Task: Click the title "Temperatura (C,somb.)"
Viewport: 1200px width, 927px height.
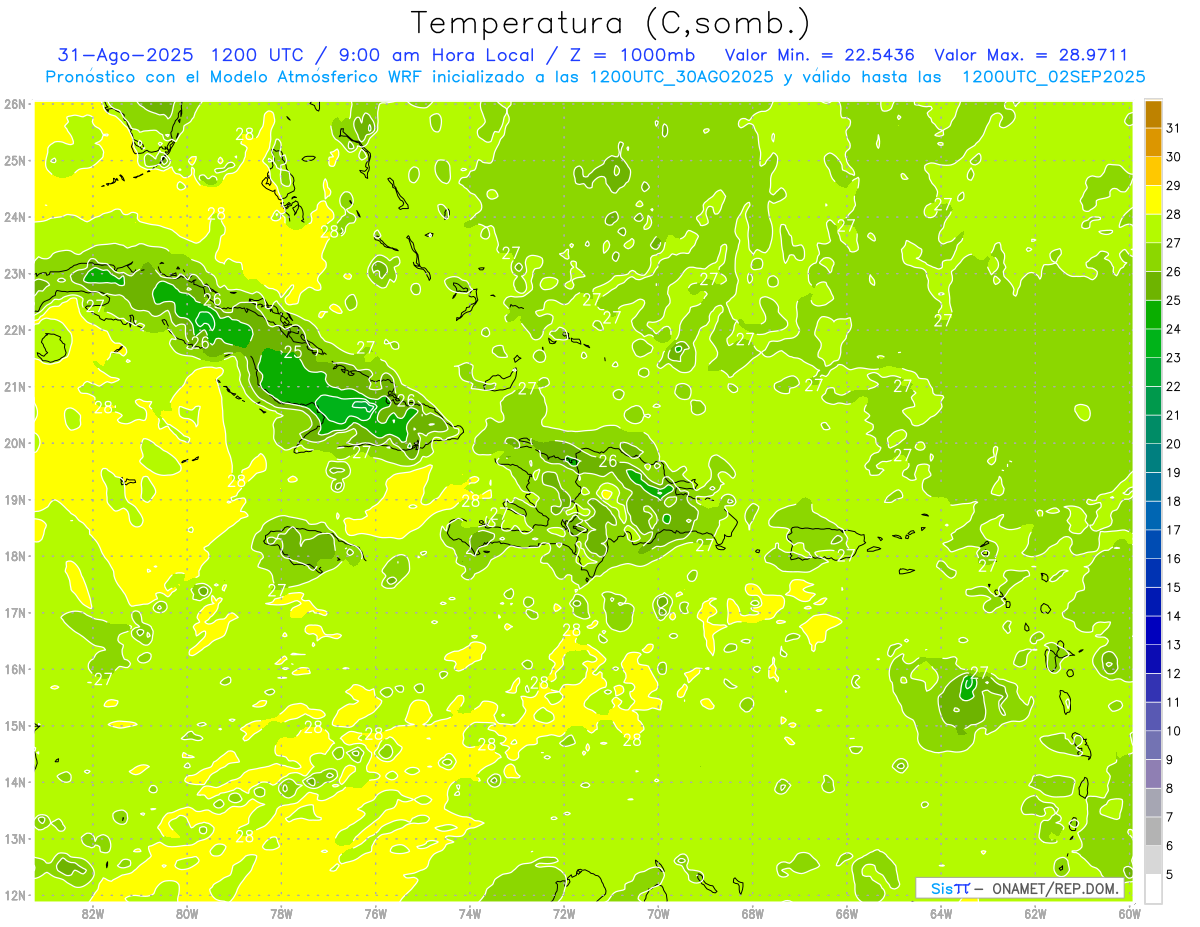Action: click(x=611, y=24)
